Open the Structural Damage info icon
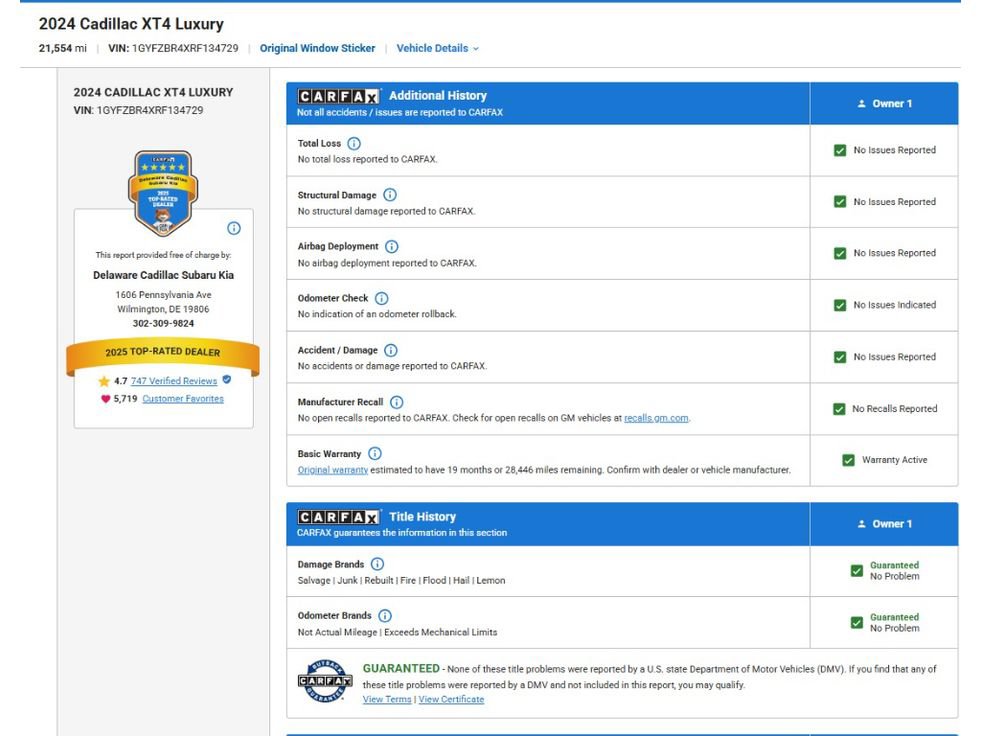Viewport: 982px width, 736px height. (390, 195)
